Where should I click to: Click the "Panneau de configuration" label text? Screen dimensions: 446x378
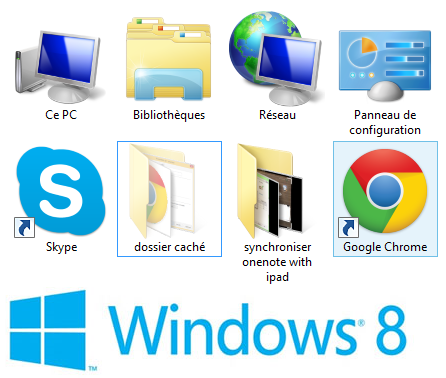(x=385, y=122)
